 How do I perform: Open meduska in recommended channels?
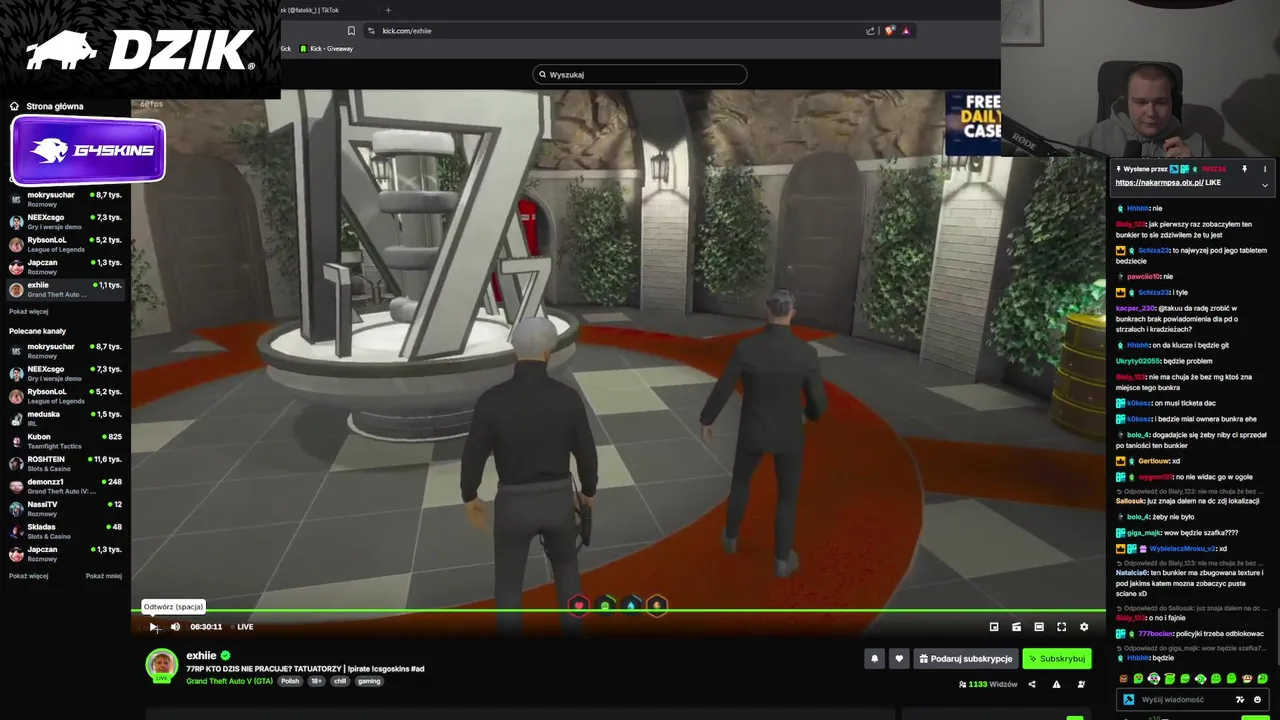click(65, 418)
